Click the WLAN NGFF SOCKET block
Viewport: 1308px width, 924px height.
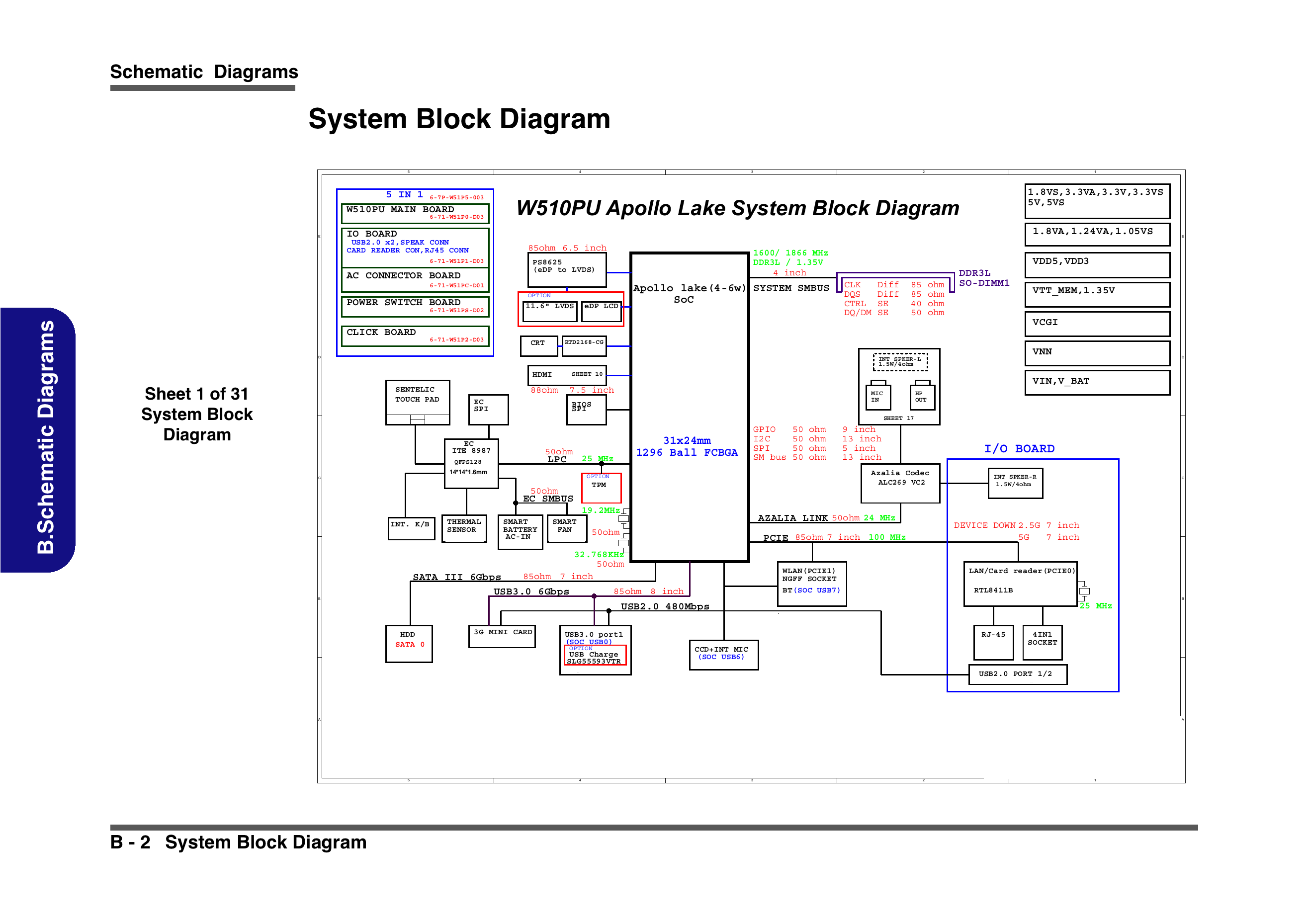pyautogui.click(x=811, y=584)
